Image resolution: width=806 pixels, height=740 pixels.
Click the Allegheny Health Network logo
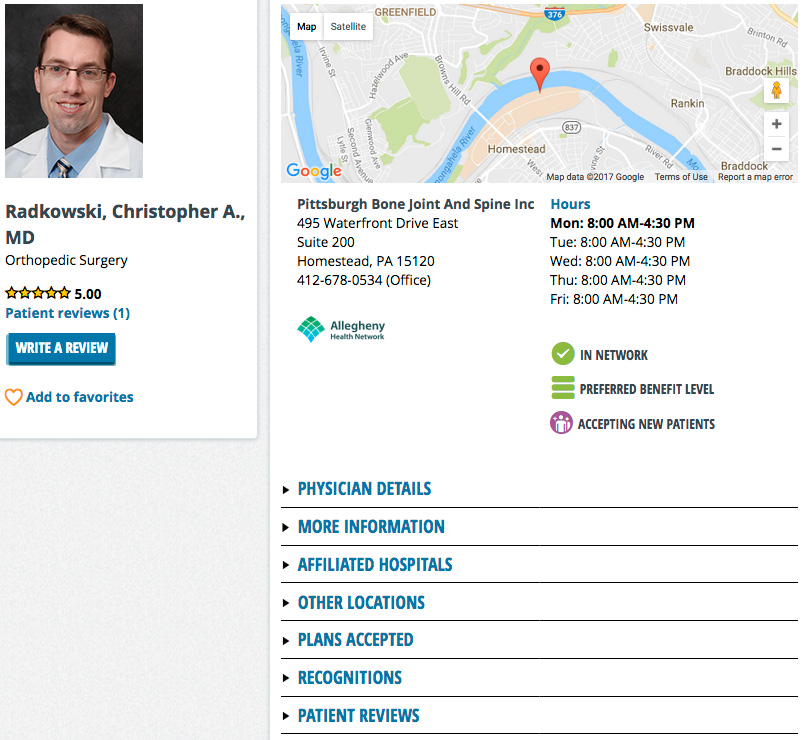(341, 329)
